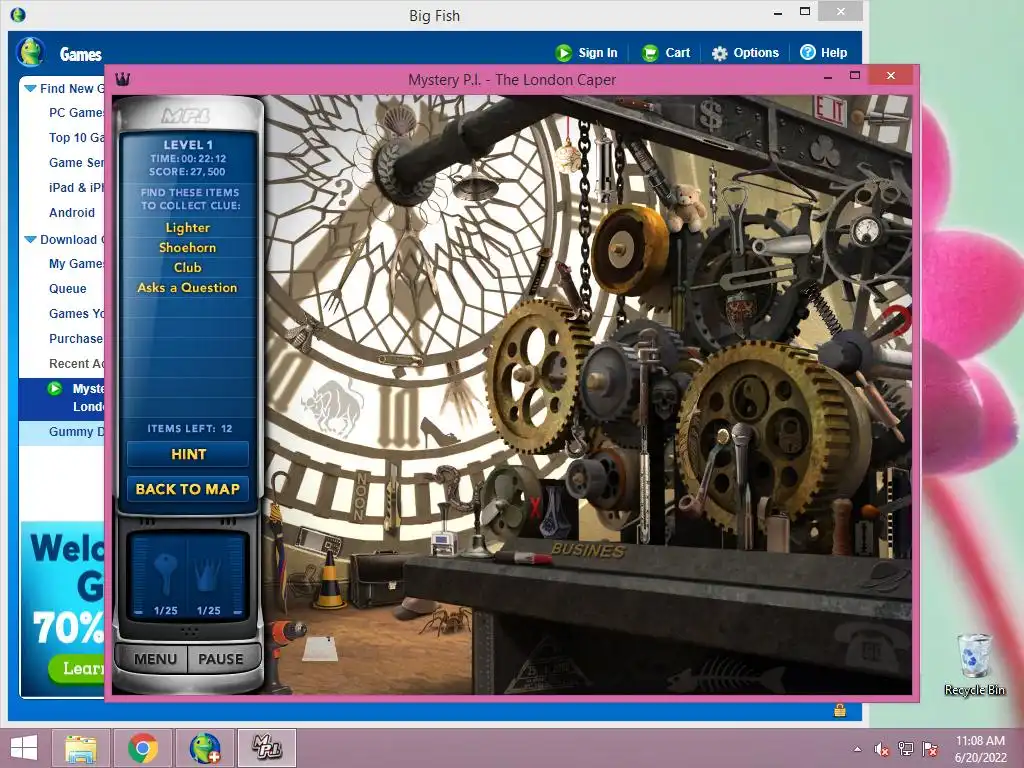Select the Club item in the list
The height and width of the screenshot is (768, 1024).
[187, 267]
